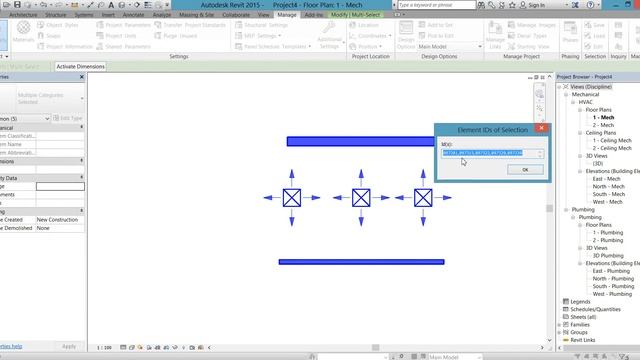640x360 pixels.
Task: Open the Main Model design option dropdown in ribbon
Action: (450, 47)
